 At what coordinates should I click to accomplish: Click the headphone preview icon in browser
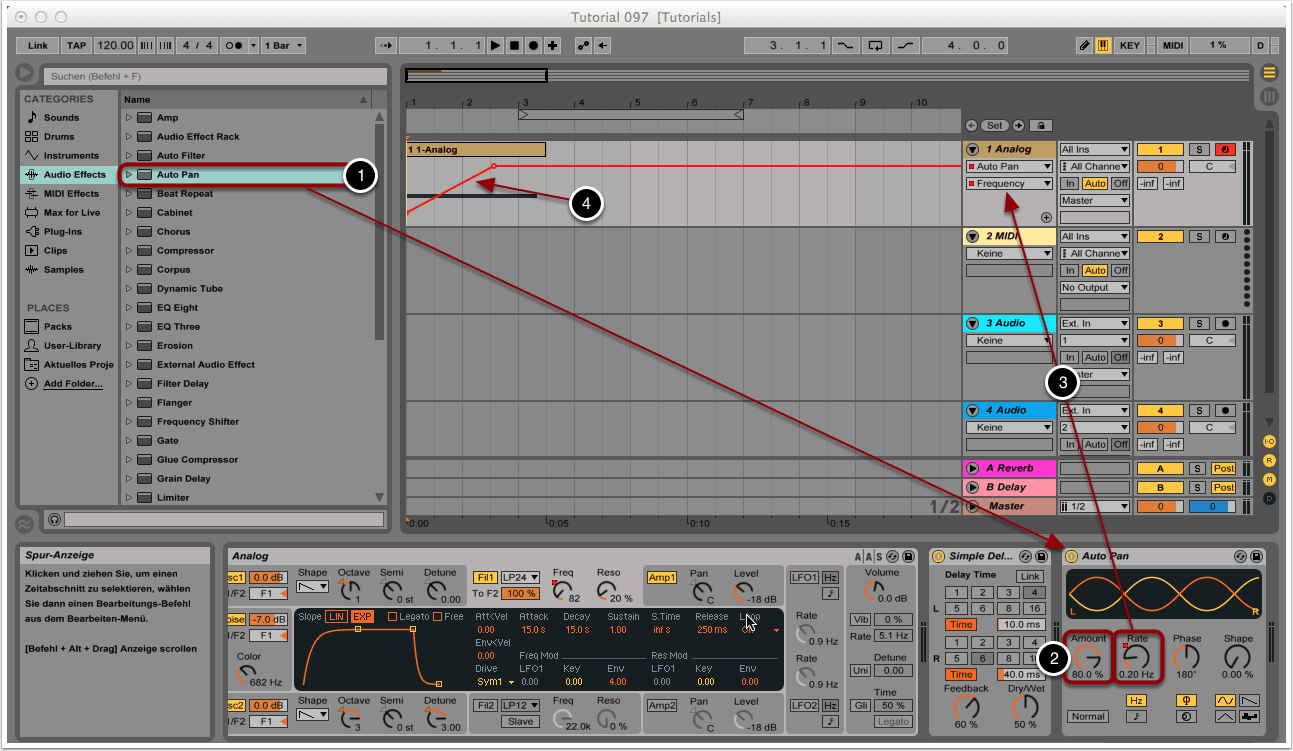pyautogui.click(x=54, y=519)
